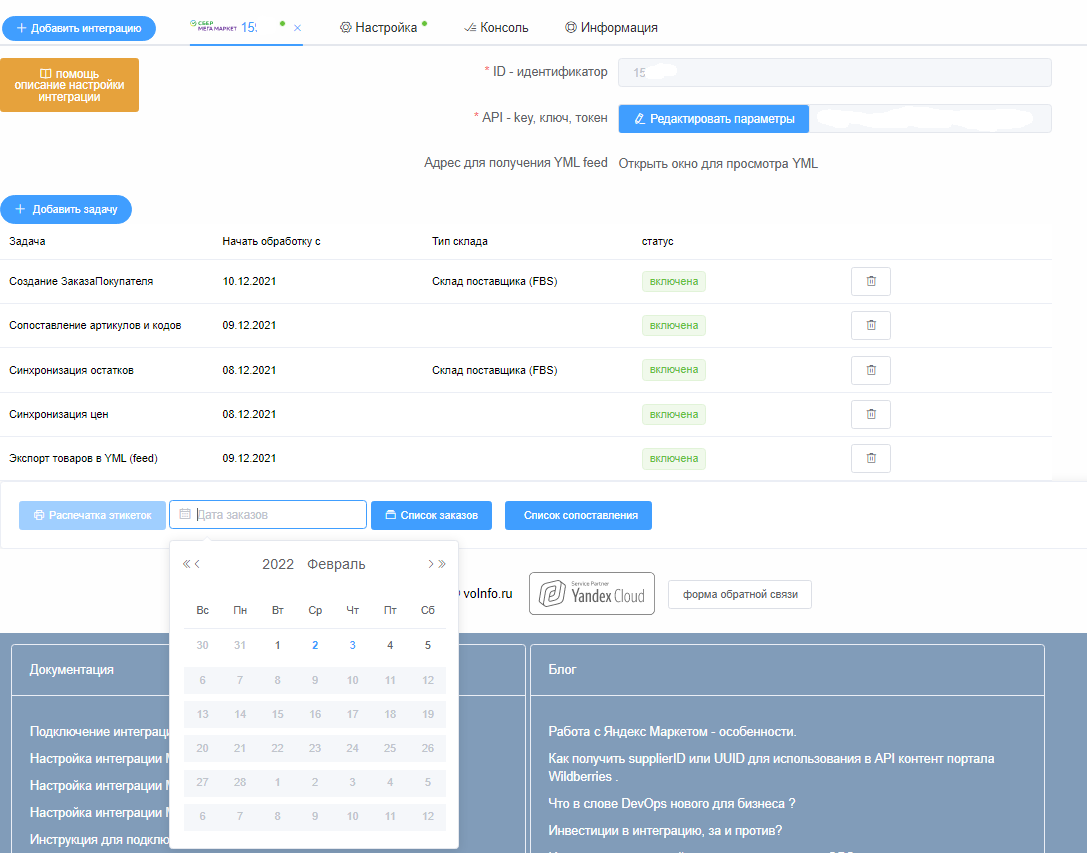Viewport: 1087px width, 853px height.
Task: Select February 3 in the calendar
Action: [352, 645]
